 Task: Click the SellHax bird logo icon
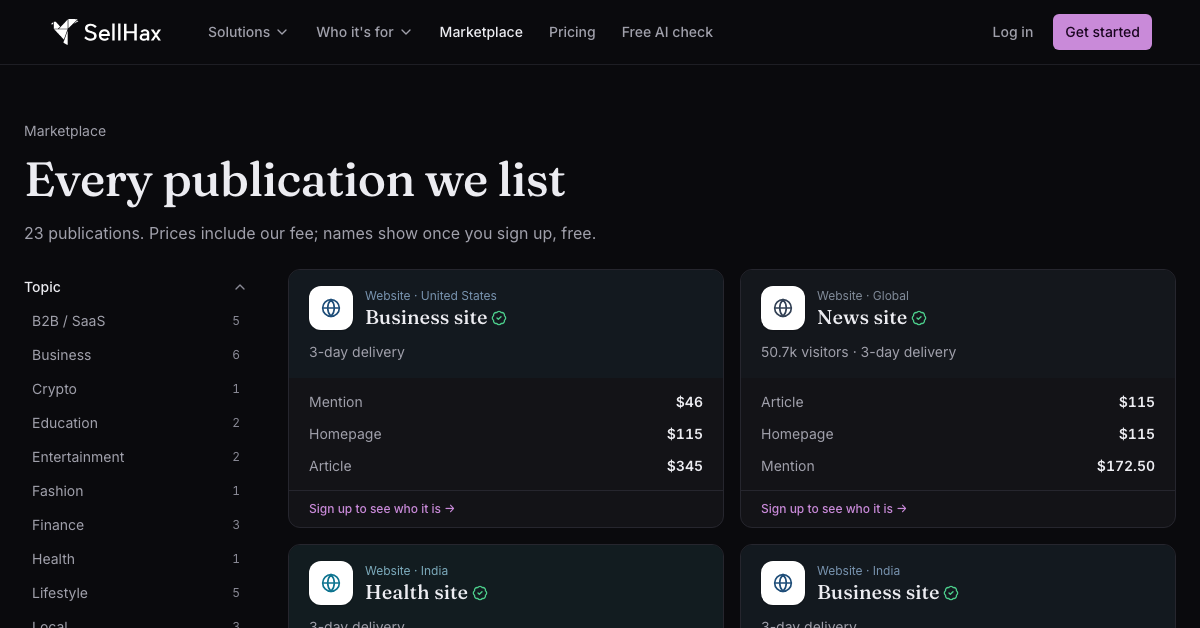click(65, 32)
